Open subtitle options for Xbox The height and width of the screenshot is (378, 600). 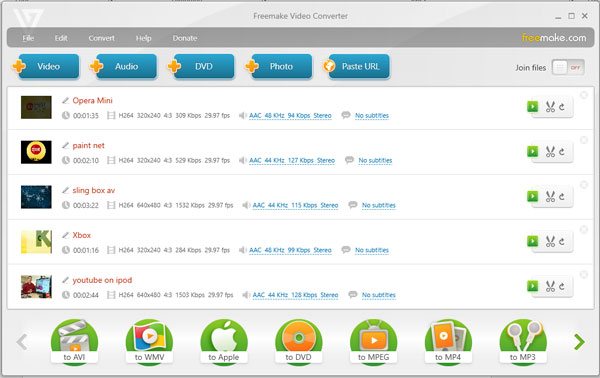(372, 250)
